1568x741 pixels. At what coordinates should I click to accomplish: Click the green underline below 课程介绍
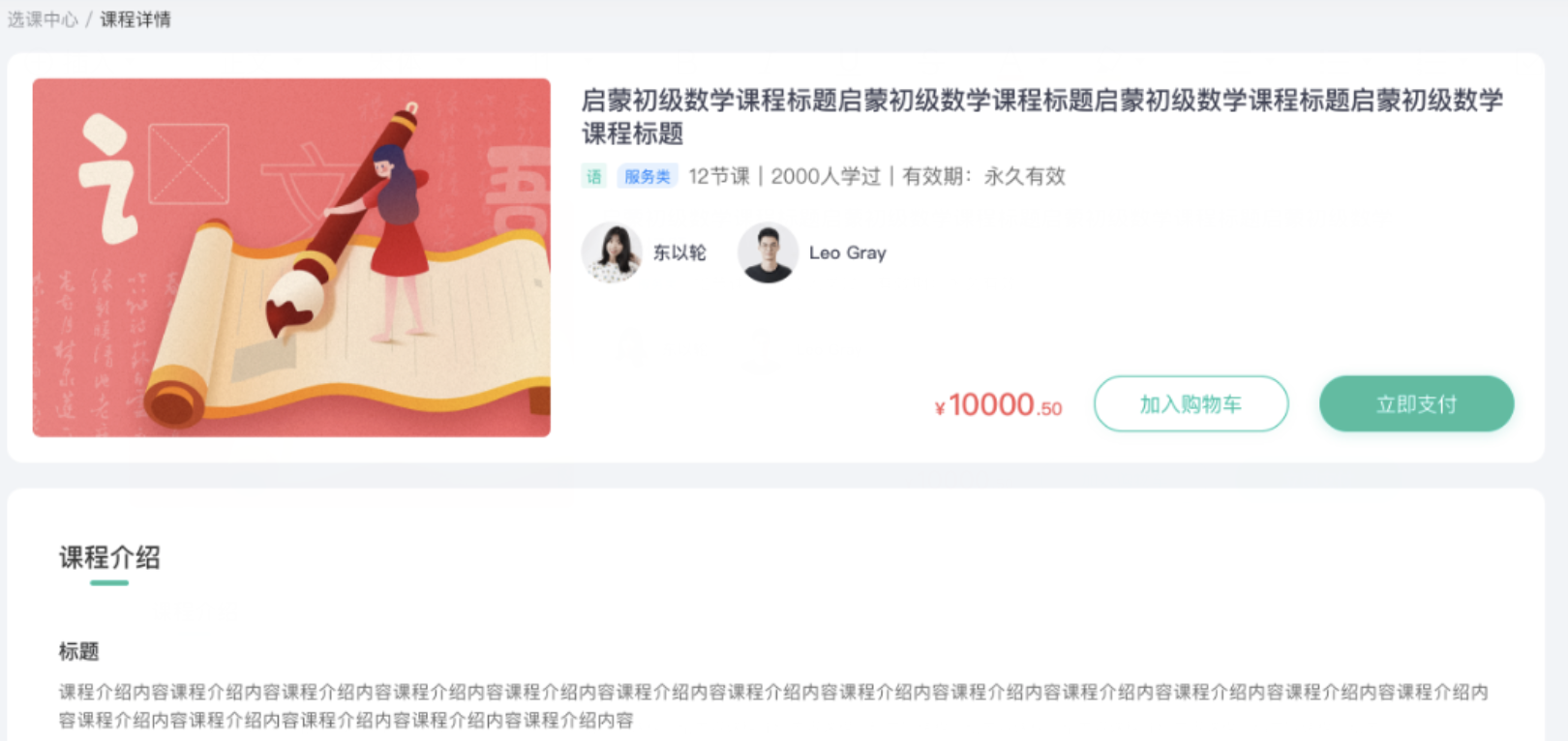pos(109,582)
